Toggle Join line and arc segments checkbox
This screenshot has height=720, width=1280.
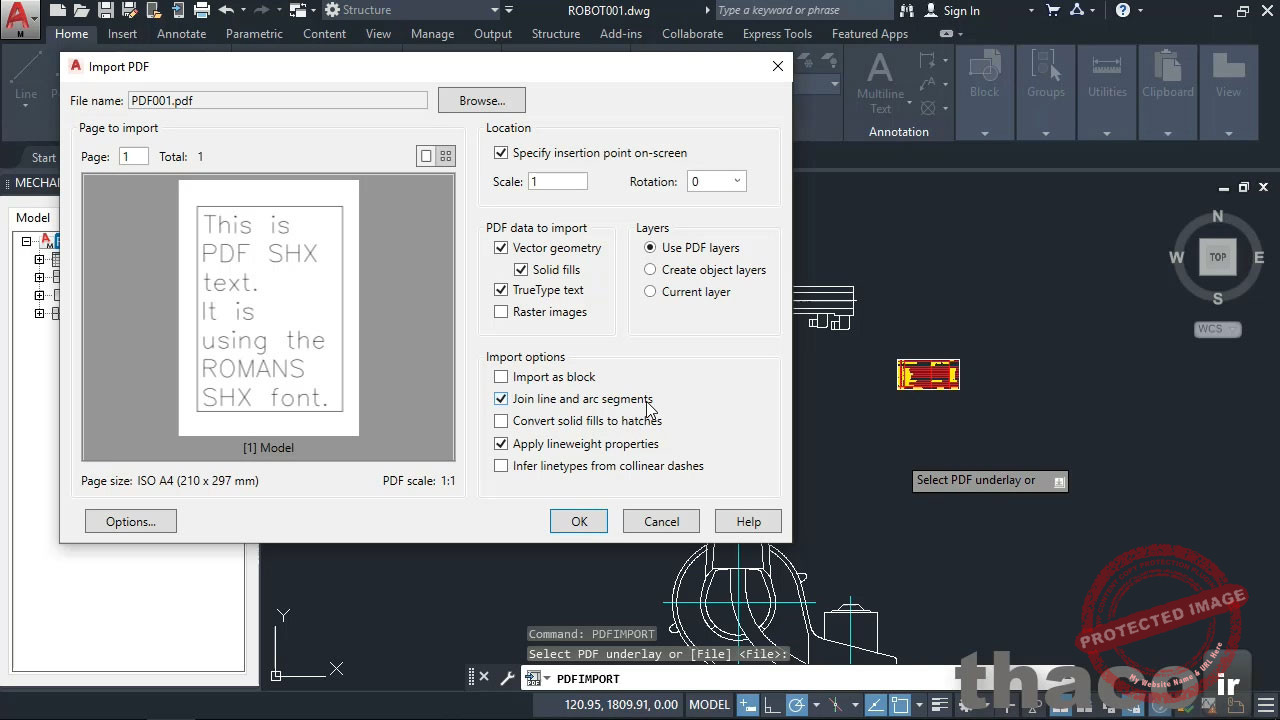click(x=501, y=399)
